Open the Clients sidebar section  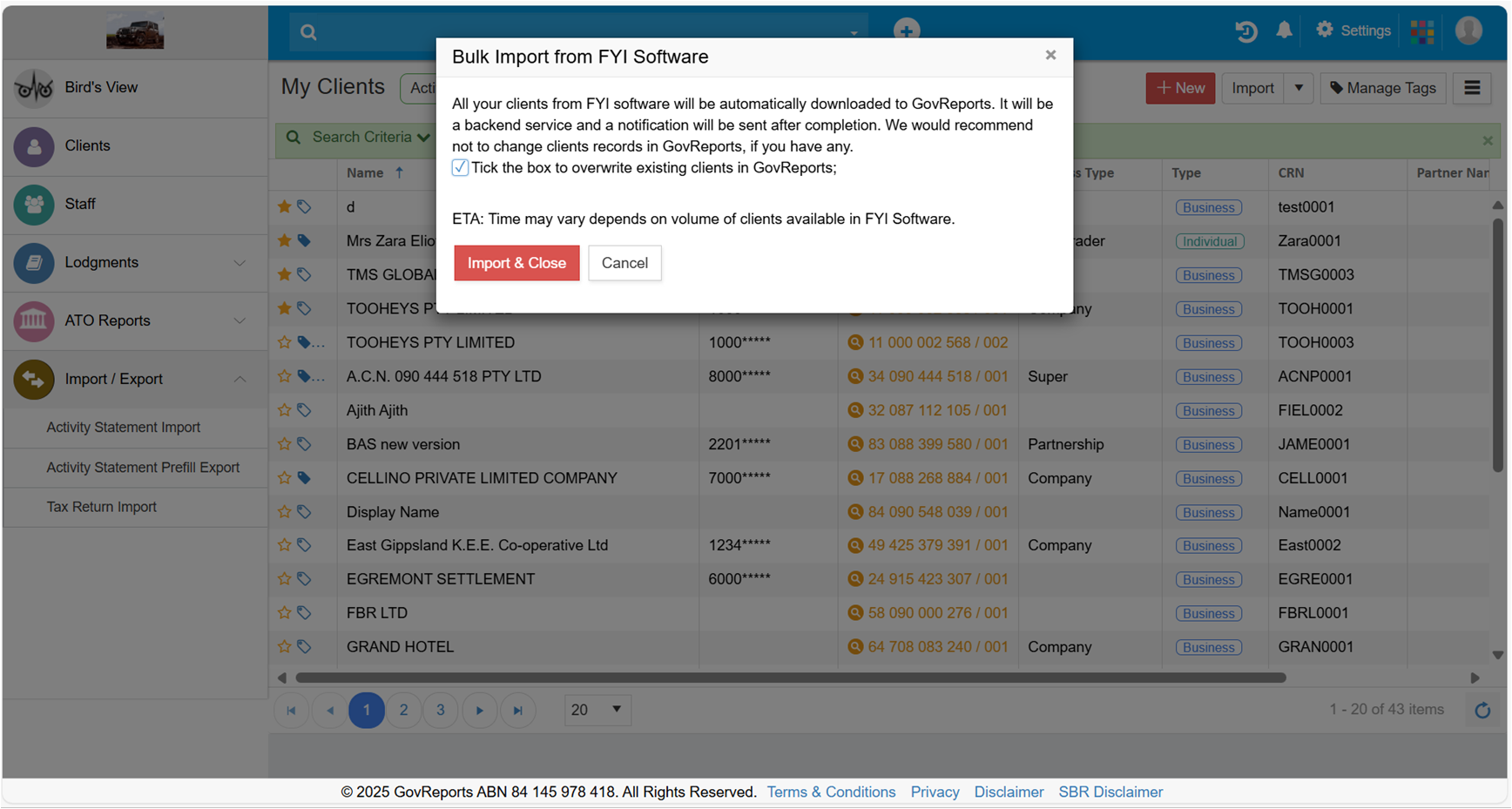135,145
